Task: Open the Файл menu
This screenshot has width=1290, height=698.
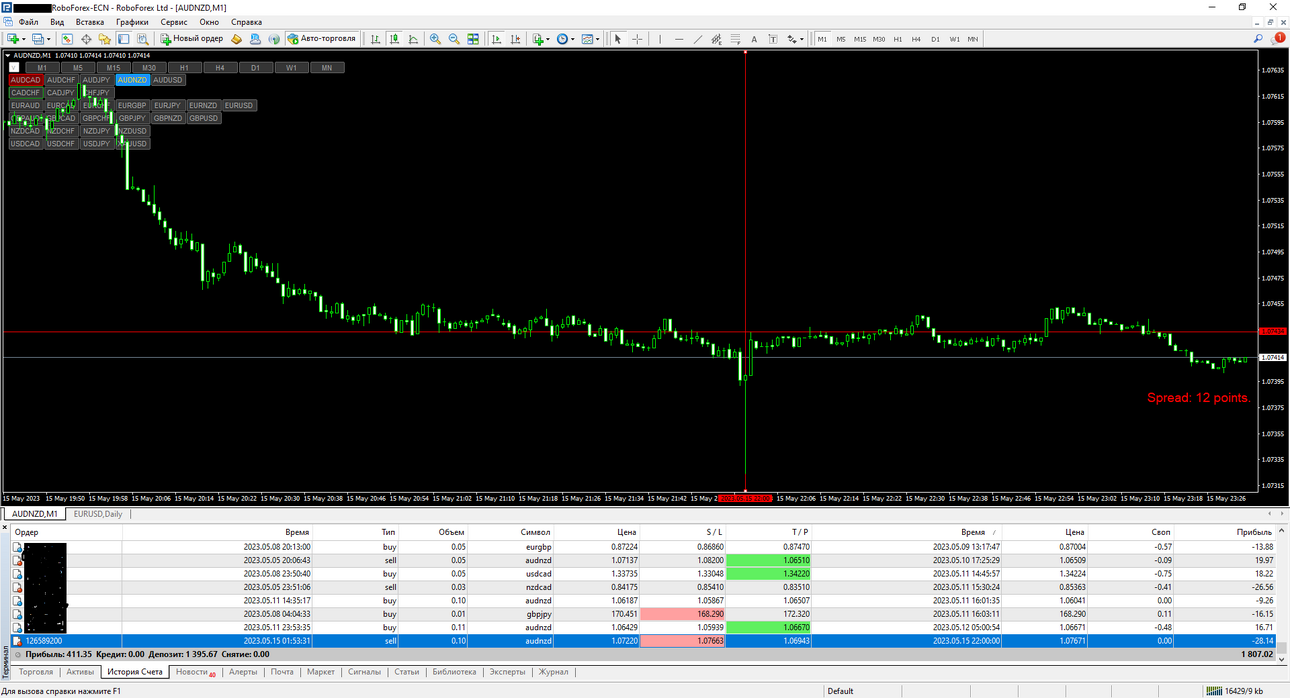Action: tap(28, 21)
